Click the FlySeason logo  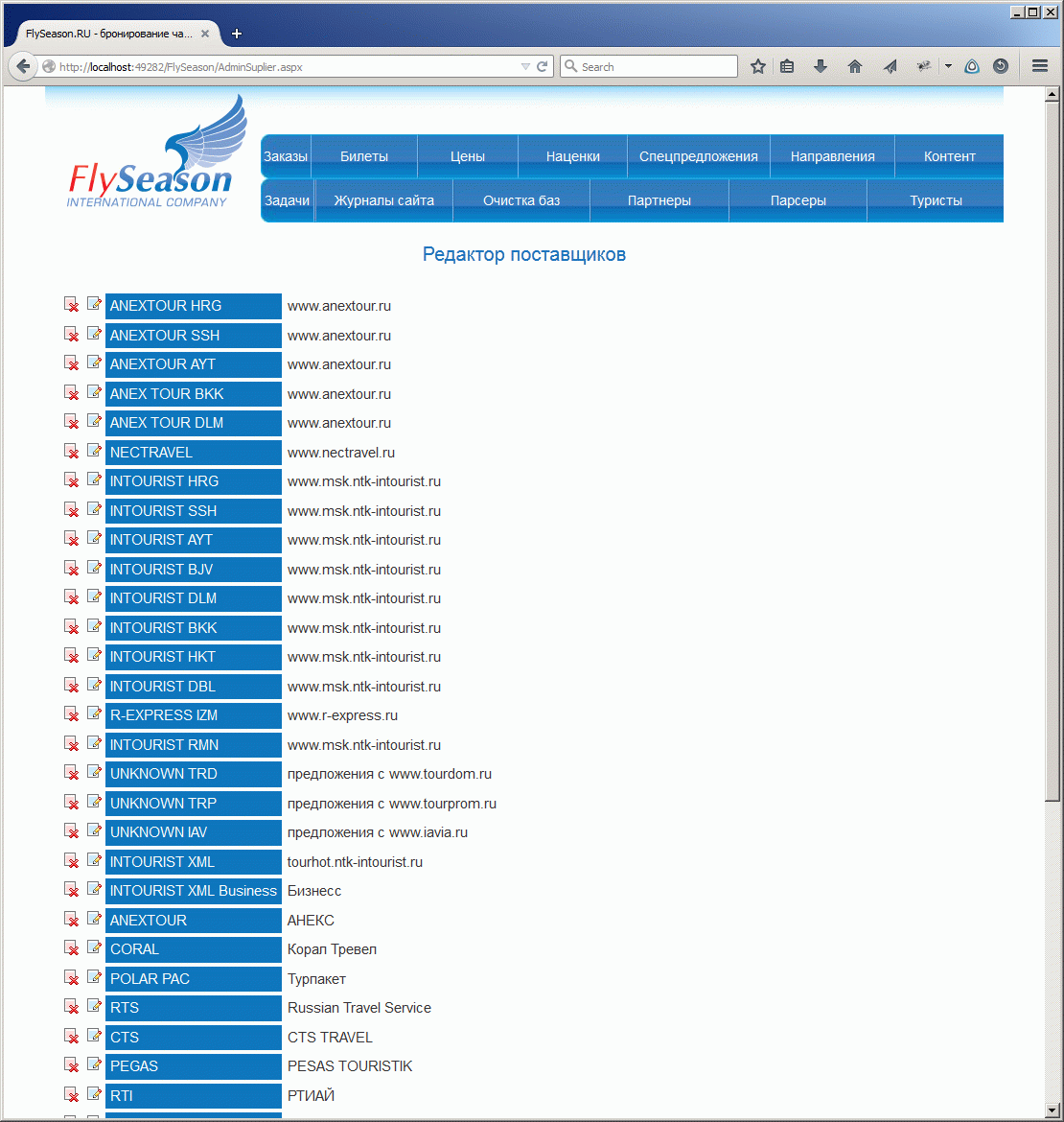point(157,152)
